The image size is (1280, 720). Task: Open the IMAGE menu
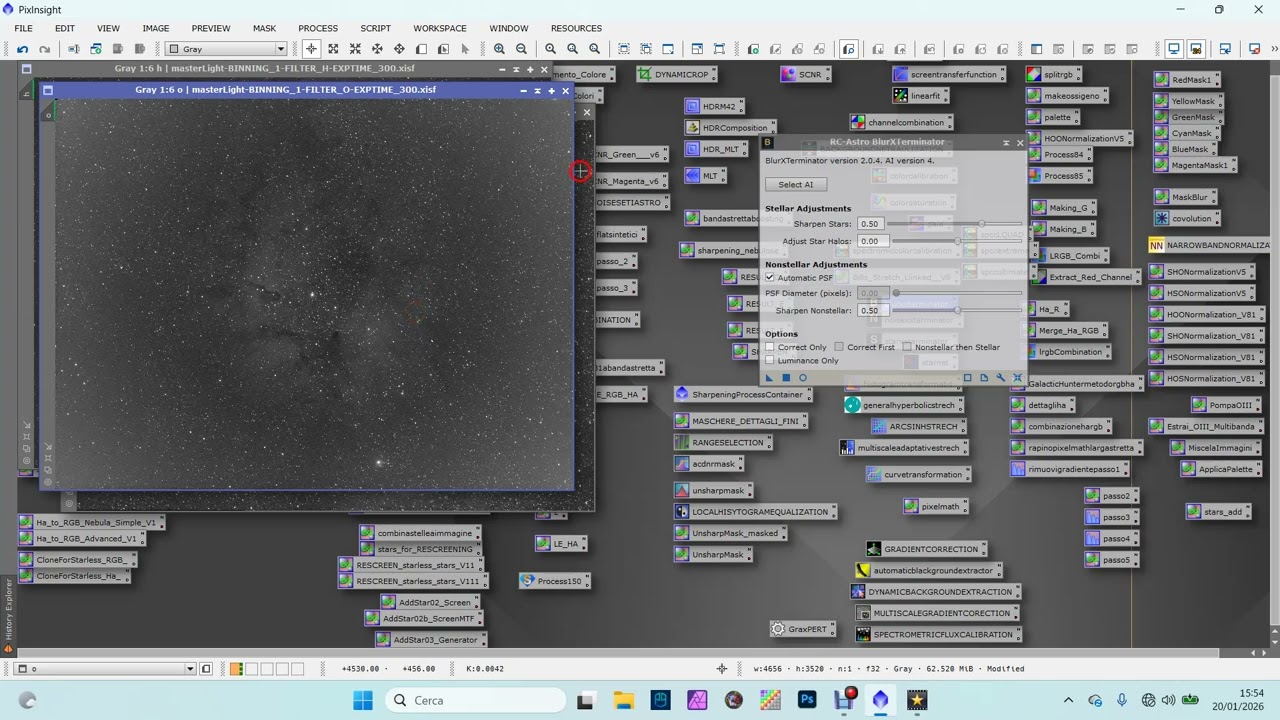point(156,28)
